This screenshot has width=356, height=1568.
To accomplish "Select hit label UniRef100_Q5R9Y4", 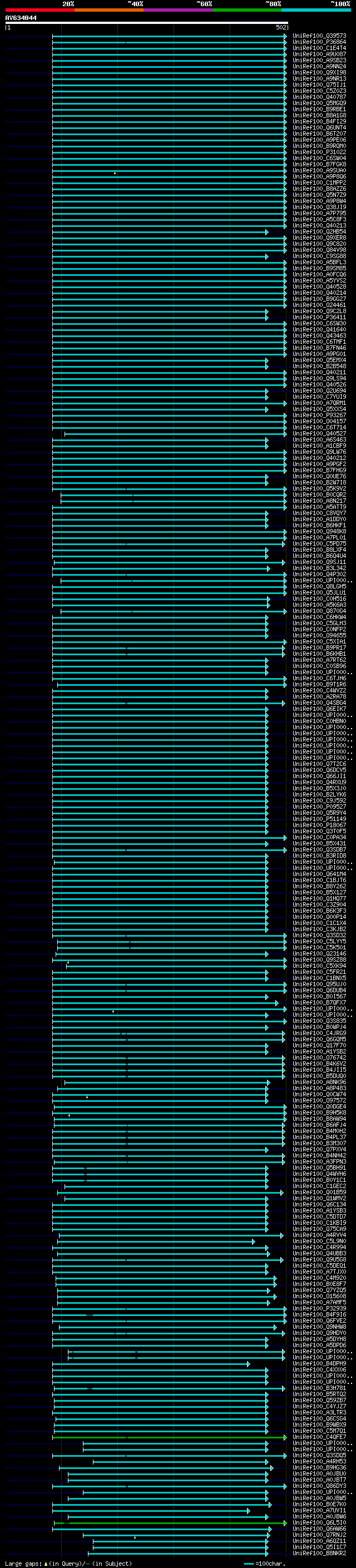I will (x=319, y=813).
